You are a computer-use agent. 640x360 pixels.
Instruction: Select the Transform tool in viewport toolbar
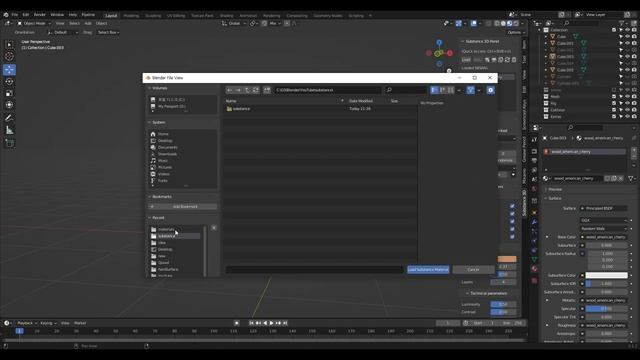click(9, 105)
